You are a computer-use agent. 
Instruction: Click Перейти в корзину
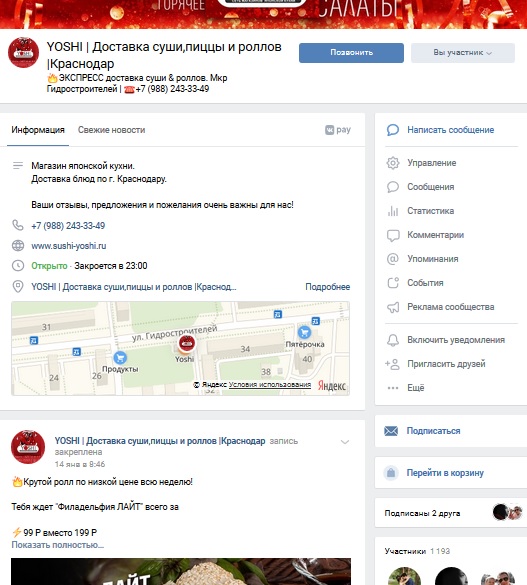pos(445,473)
